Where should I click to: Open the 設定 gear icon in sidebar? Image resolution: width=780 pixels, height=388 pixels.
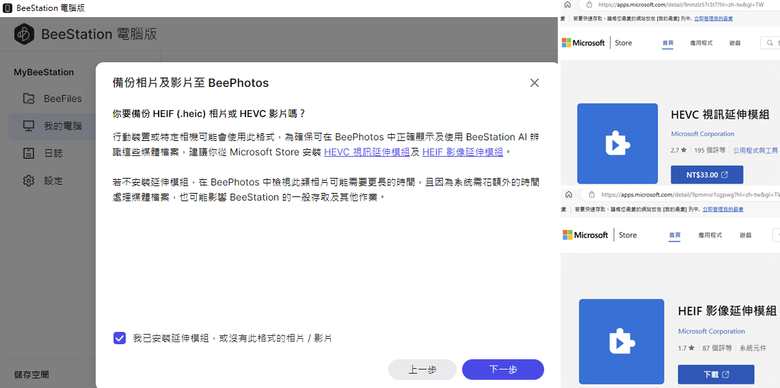(x=29, y=181)
